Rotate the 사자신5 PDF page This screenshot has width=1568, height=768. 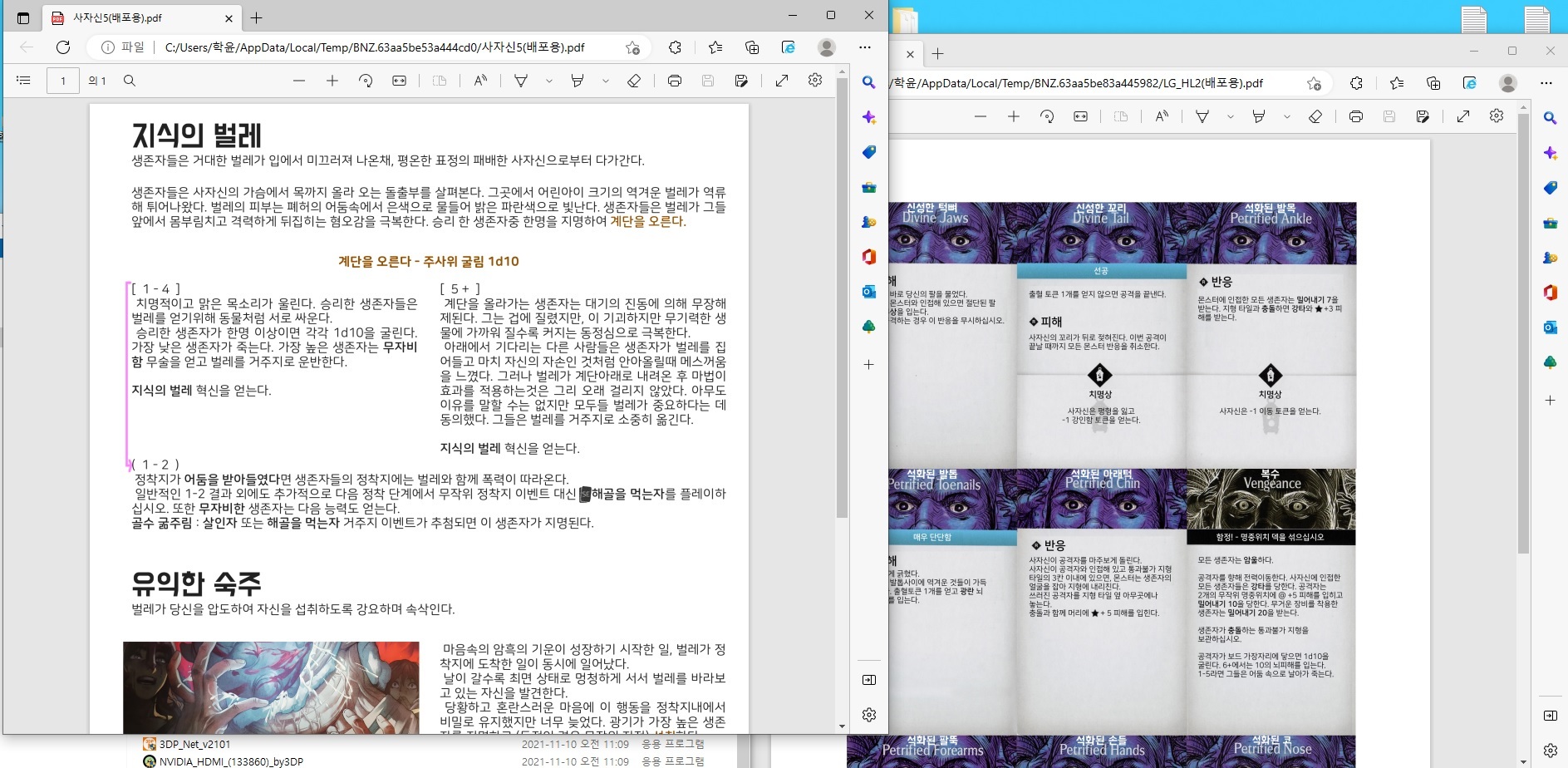point(366,81)
